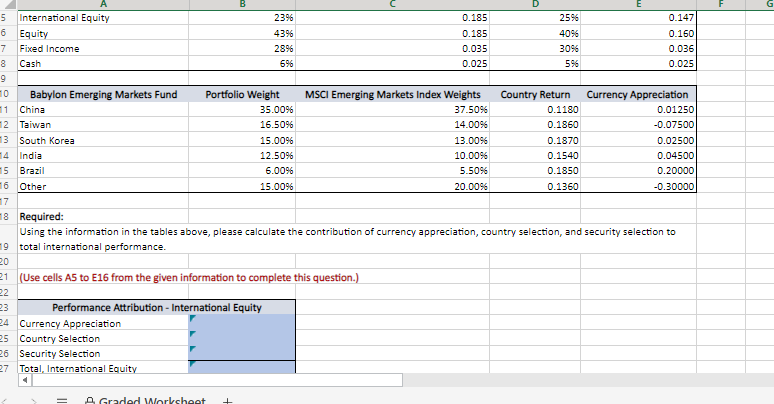Click International Equity value 0.147
This screenshot has width=774, height=404.
(638, 18)
